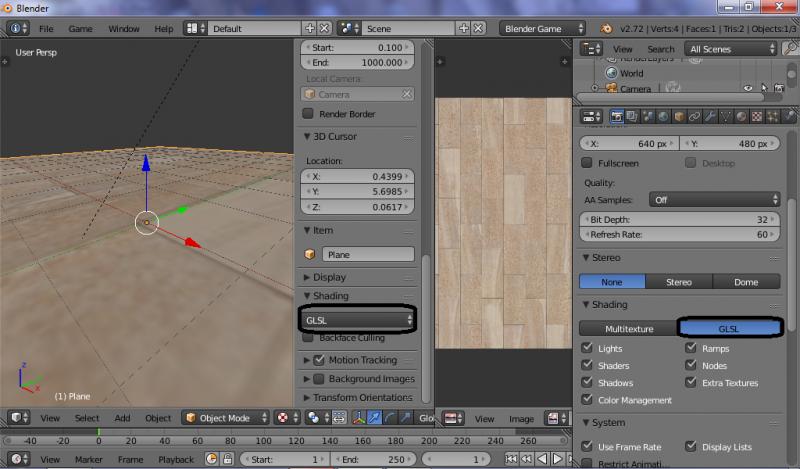Image resolution: width=800 pixels, height=469 pixels.
Task: Click the add new Scene plus icon
Action: coord(463,29)
